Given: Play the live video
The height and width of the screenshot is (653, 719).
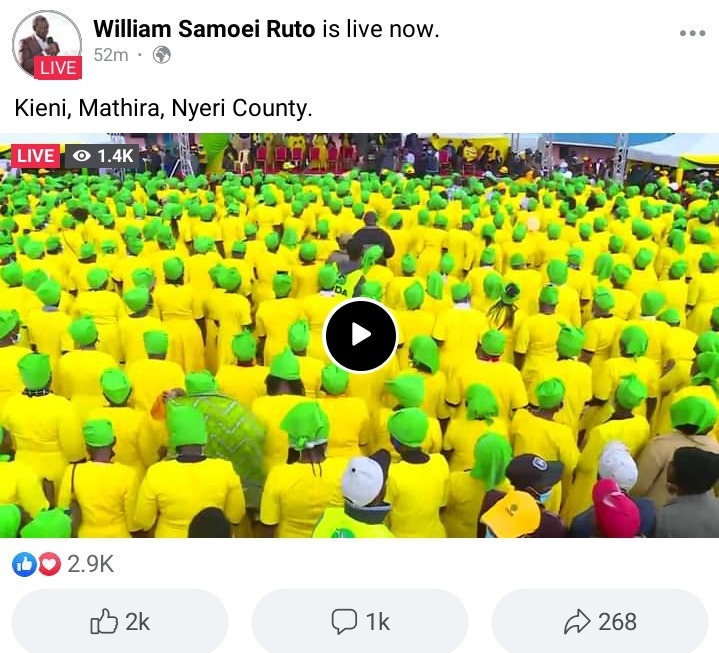Looking at the screenshot, I should [x=360, y=335].
